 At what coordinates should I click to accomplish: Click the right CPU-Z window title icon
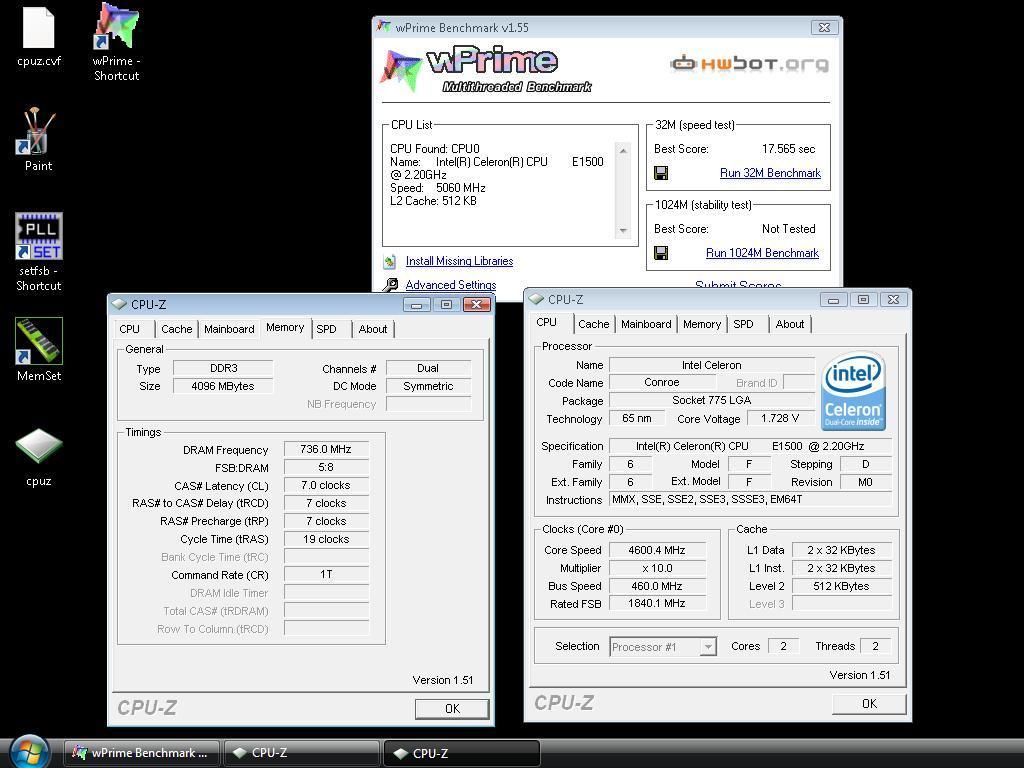[x=536, y=299]
